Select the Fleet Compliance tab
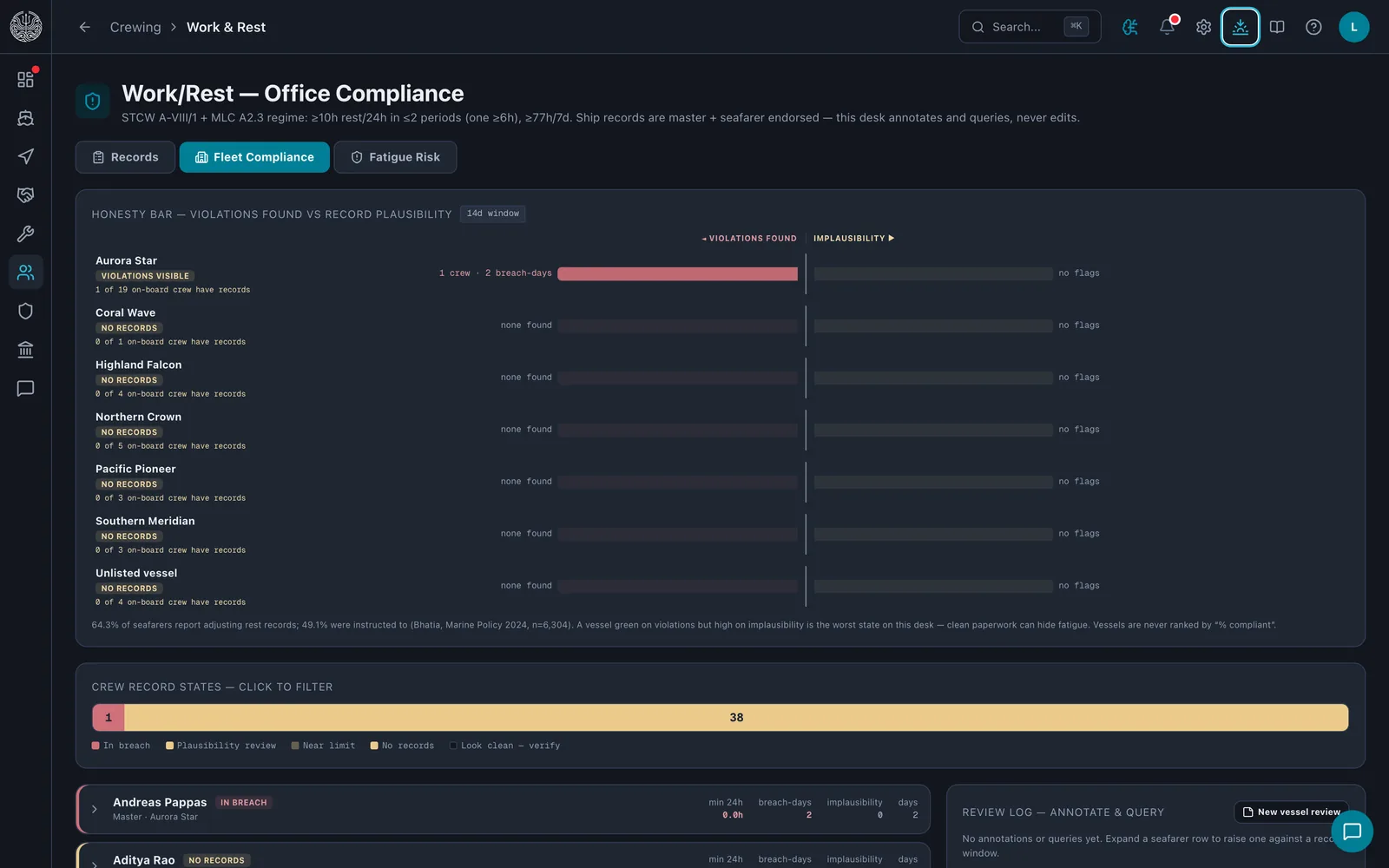Screen dimensions: 1389x868 click(254, 157)
